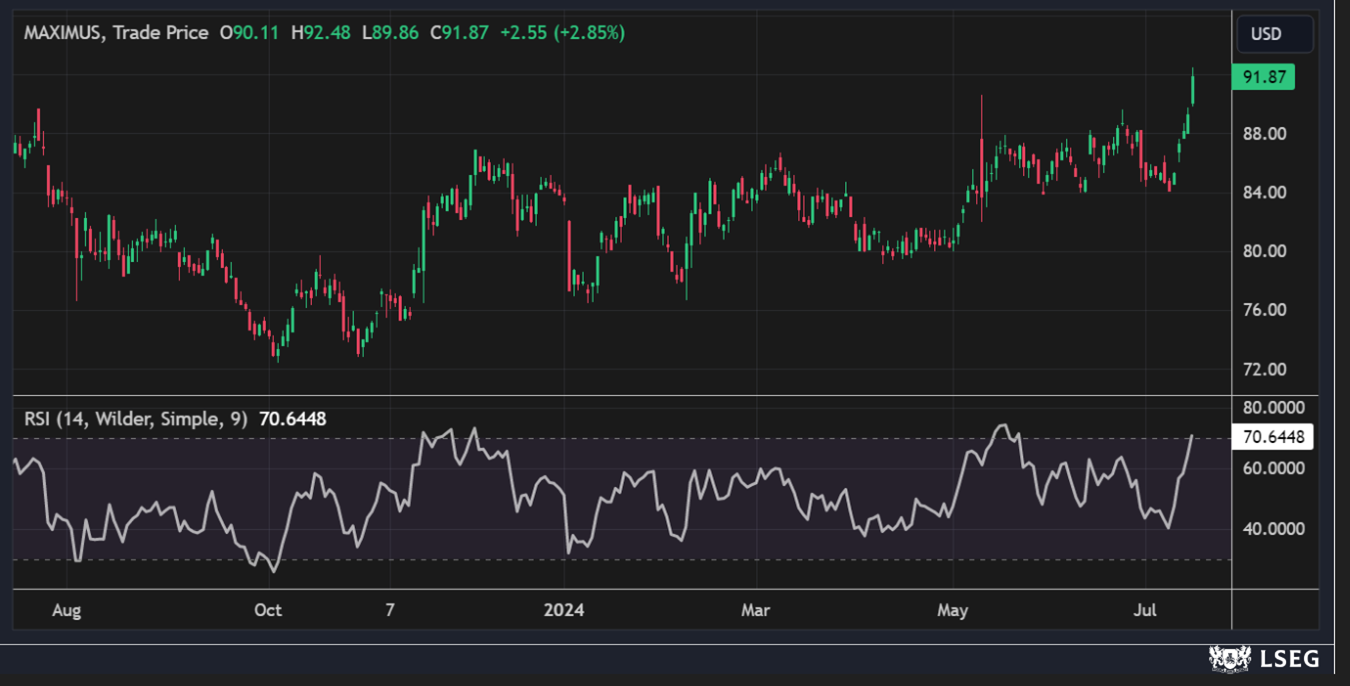Click the 40.0000 RSI axis label
The width and height of the screenshot is (1350, 686).
point(1273,528)
